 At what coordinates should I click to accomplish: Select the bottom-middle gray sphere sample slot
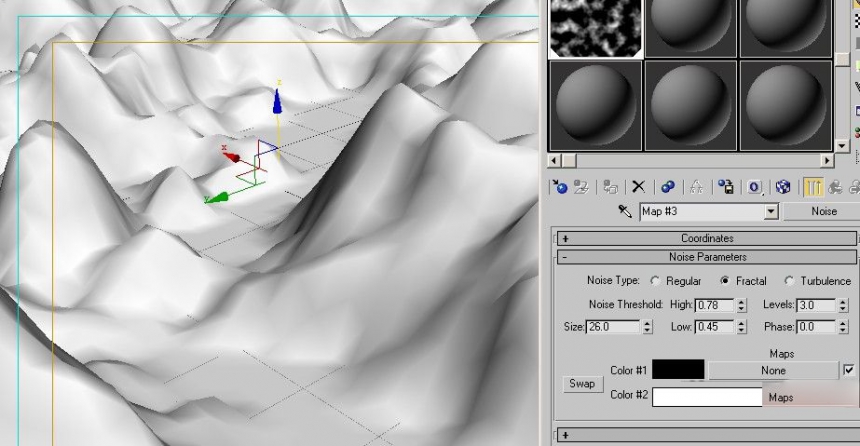click(691, 105)
